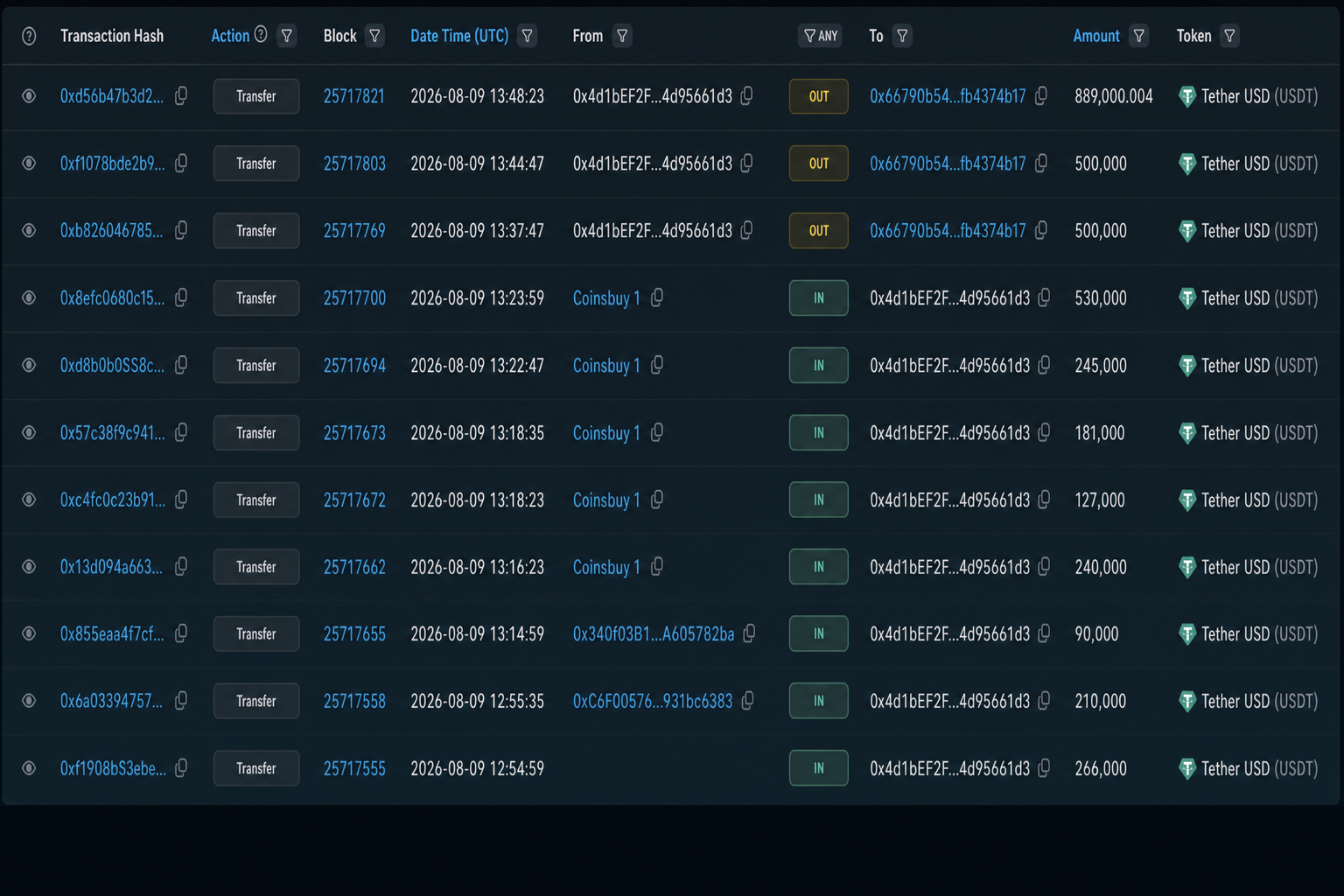Viewport: 1344px width, 896px height.
Task: Copy transaction hash 0x13d094a663...
Action: pos(181,567)
